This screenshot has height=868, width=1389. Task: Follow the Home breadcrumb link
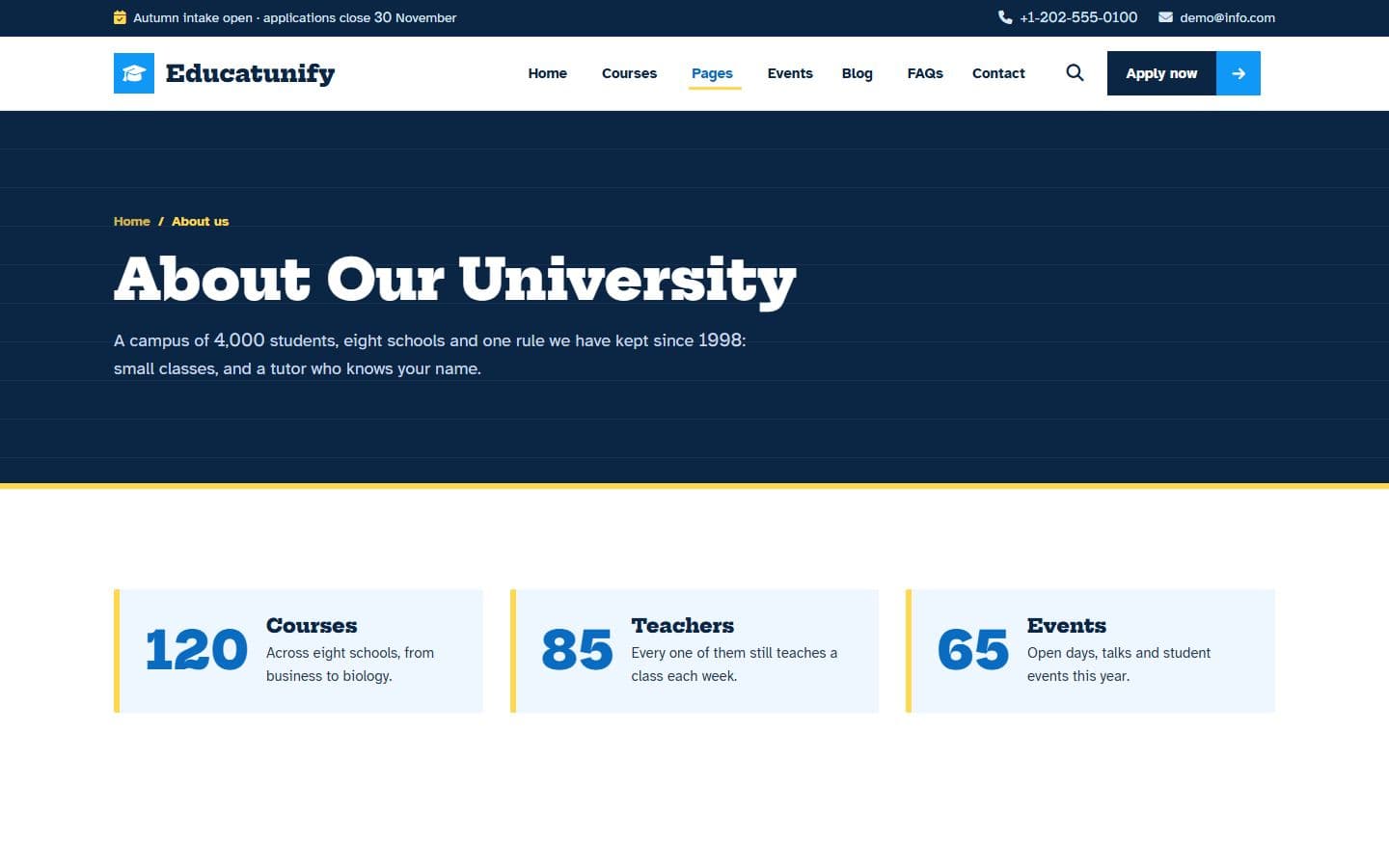tap(132, 221)
